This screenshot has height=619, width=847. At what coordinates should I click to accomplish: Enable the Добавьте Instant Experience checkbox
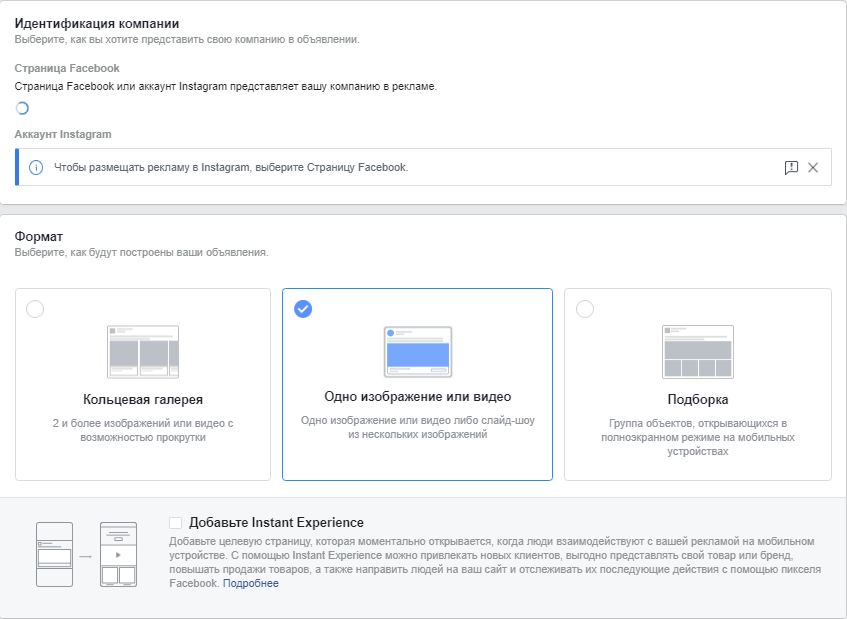pyautogui.click(x=176, y=523)
